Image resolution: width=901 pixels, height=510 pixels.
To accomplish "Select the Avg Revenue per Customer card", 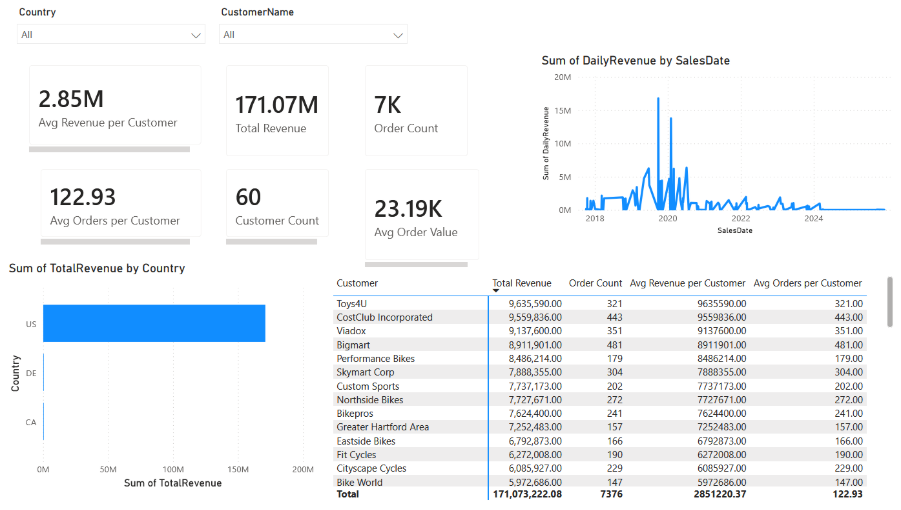I will coord(115,105).
